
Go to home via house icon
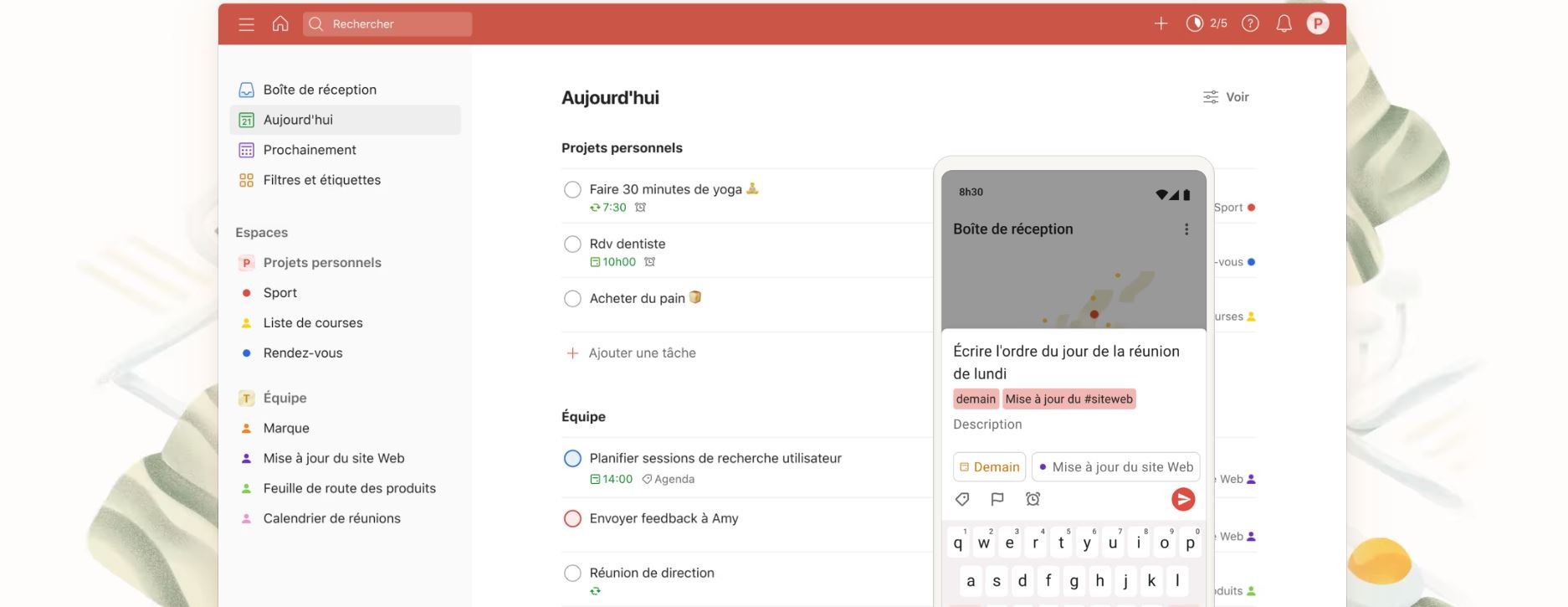pos(280,23)
